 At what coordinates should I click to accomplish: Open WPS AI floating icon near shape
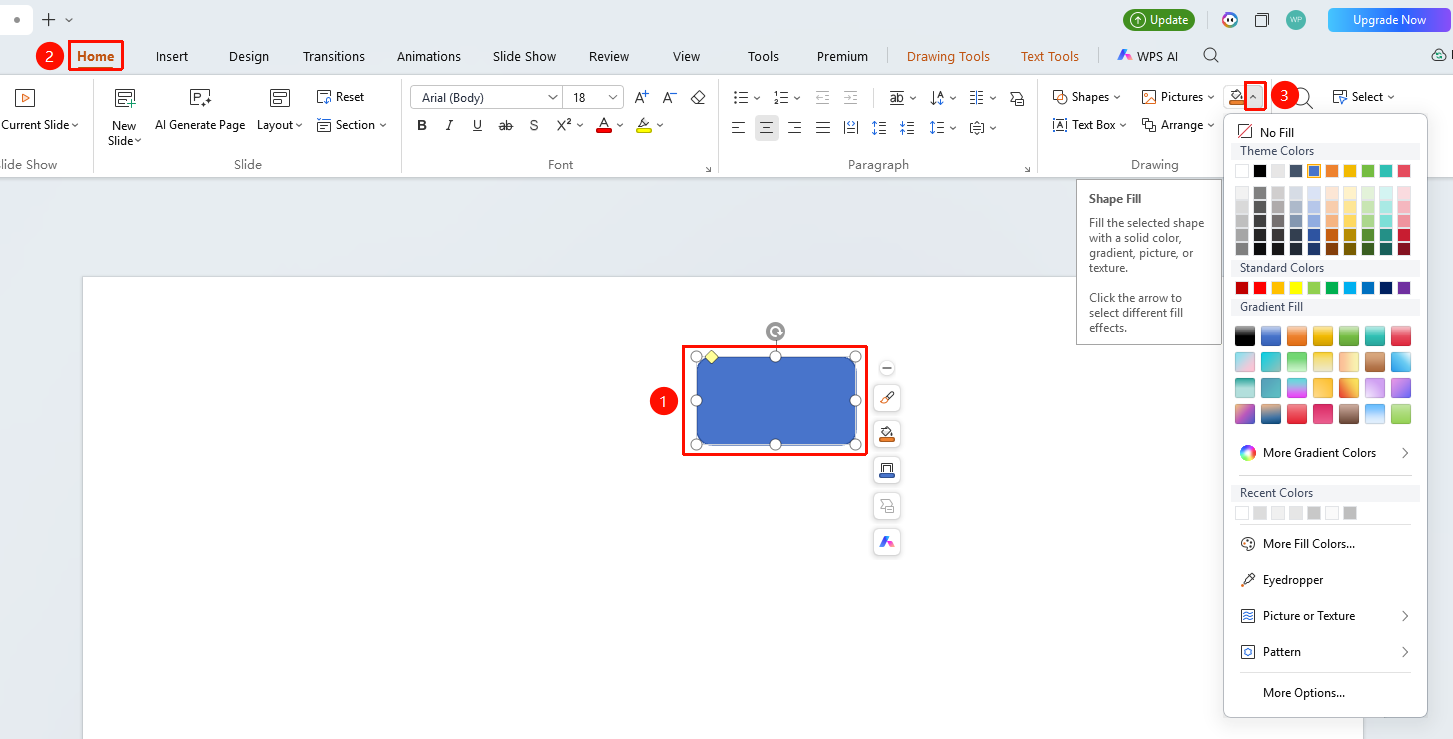887,542
